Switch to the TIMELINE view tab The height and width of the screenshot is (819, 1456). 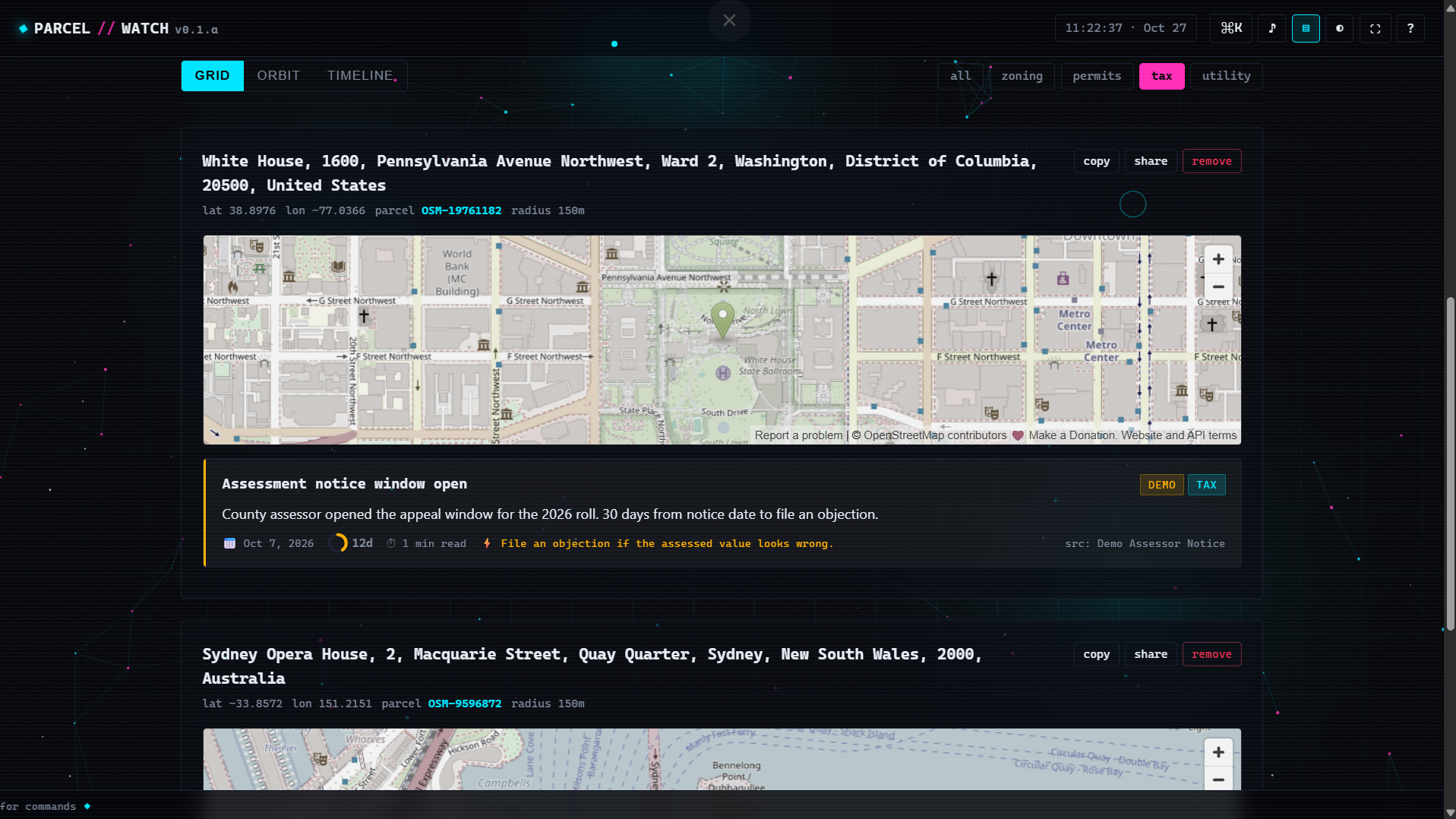360,75
